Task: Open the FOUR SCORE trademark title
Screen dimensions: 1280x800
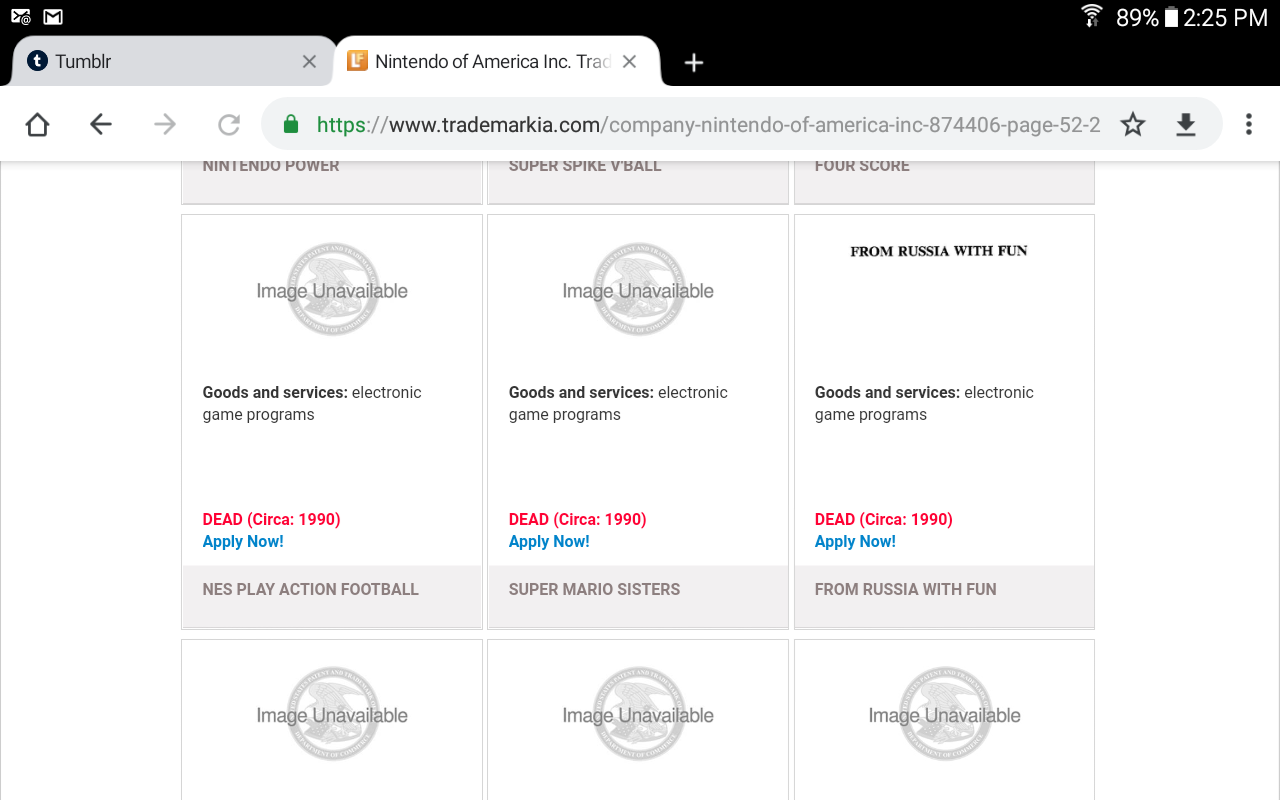Action: tap(862, 166)
